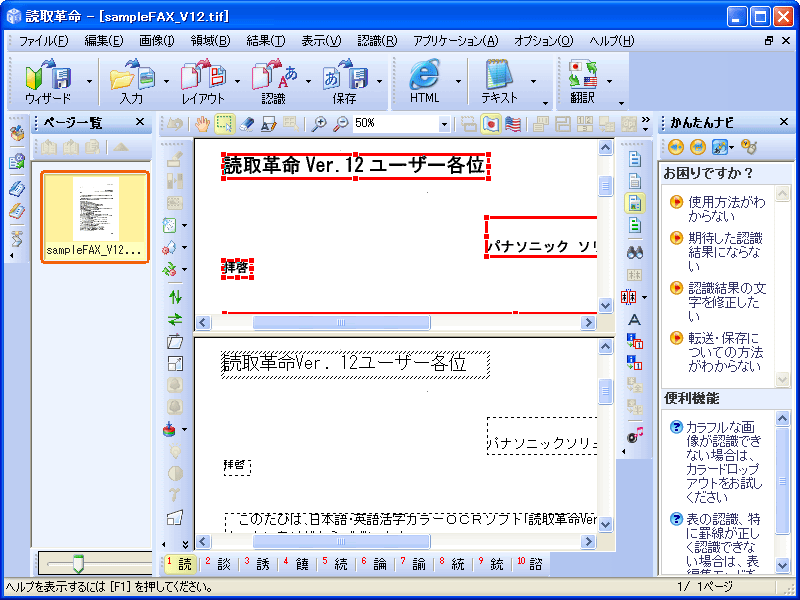Open the 転送・保存についての方法がわからない link

[725, 352]
